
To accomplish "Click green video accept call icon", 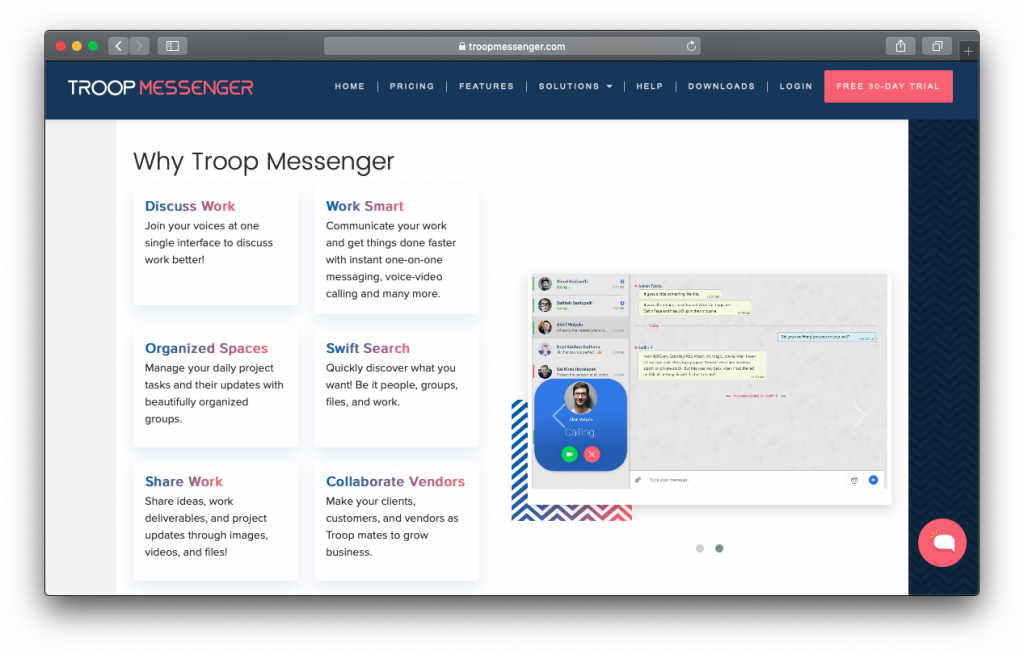I will click(x=569, y=454).
